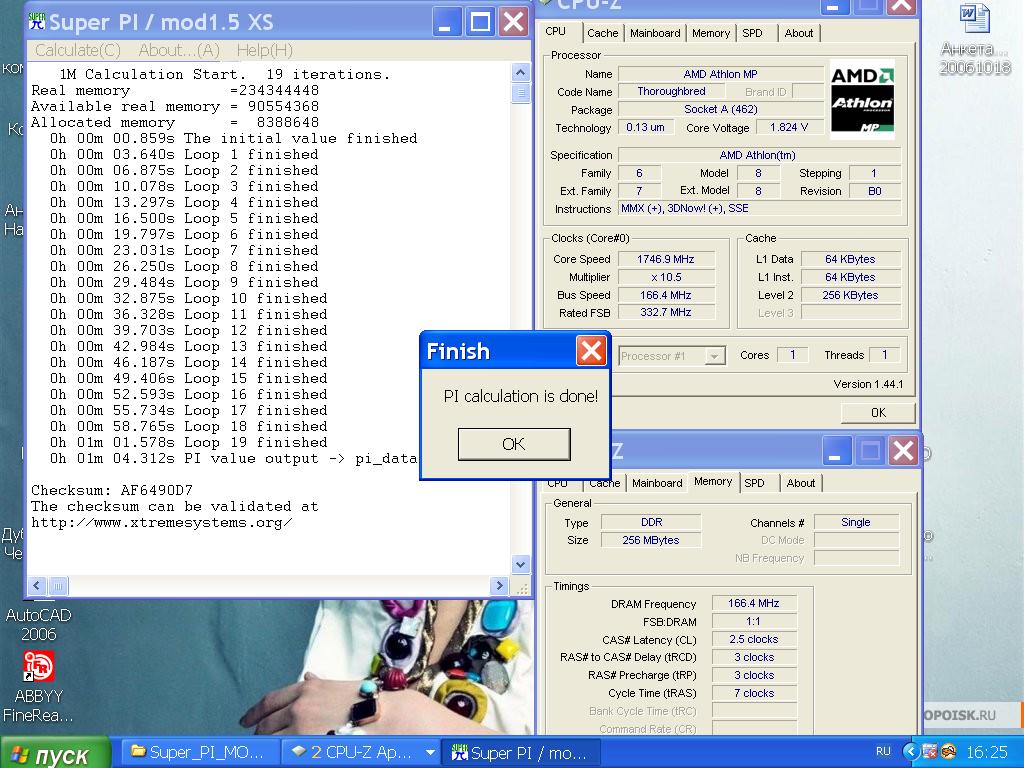1024x768 pixels.
Task: Click the AMD Athlon MP logo
Action: click(862, 99)
